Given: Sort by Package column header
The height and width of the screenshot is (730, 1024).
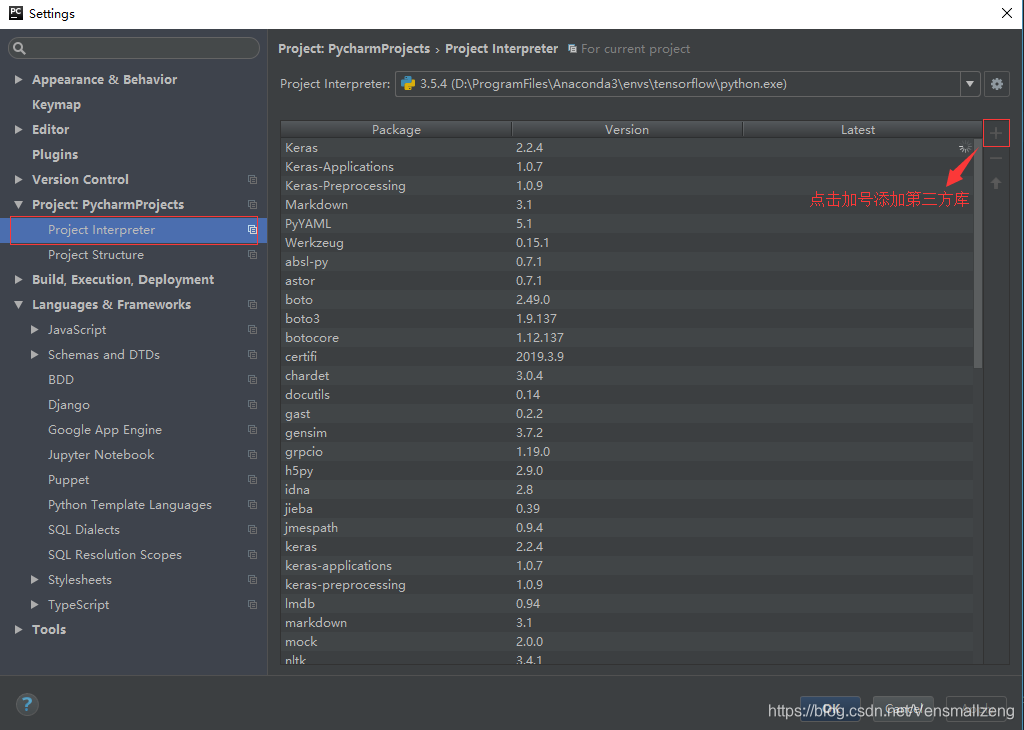Looking at the screenshot, I should 396,129.
